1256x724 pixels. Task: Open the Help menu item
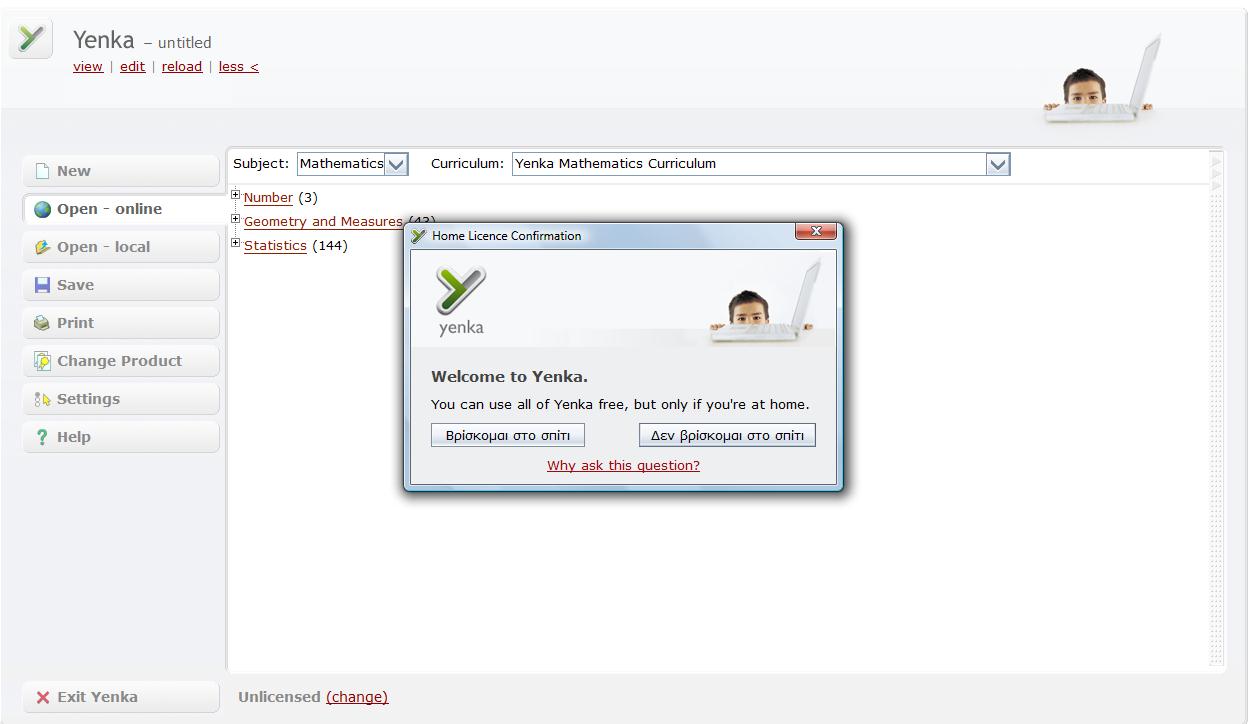pos(121,437)
